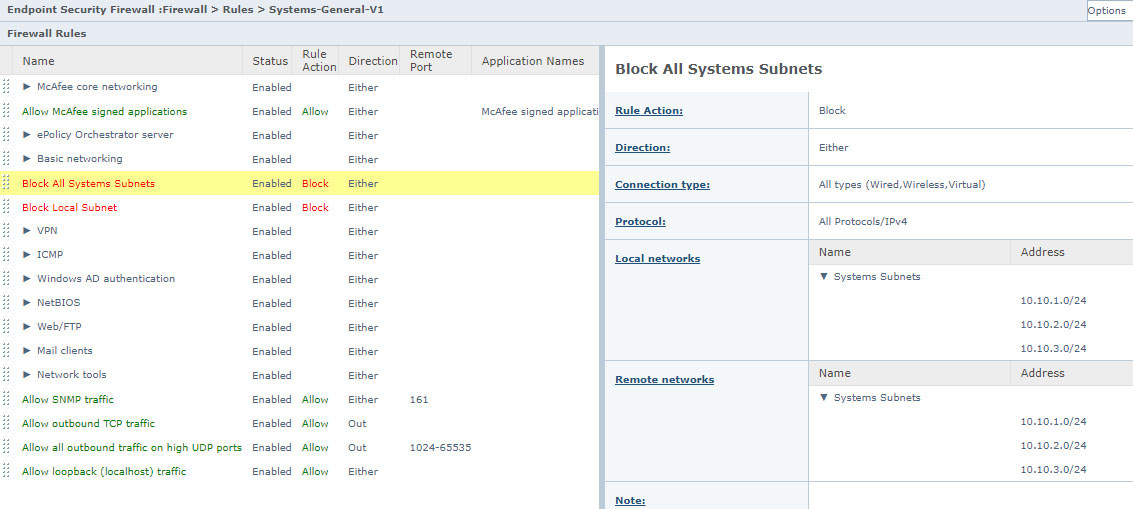Select the Block Local Subnet rule
The width and height of the screenshot is (1133, 509).
[69, 207]
